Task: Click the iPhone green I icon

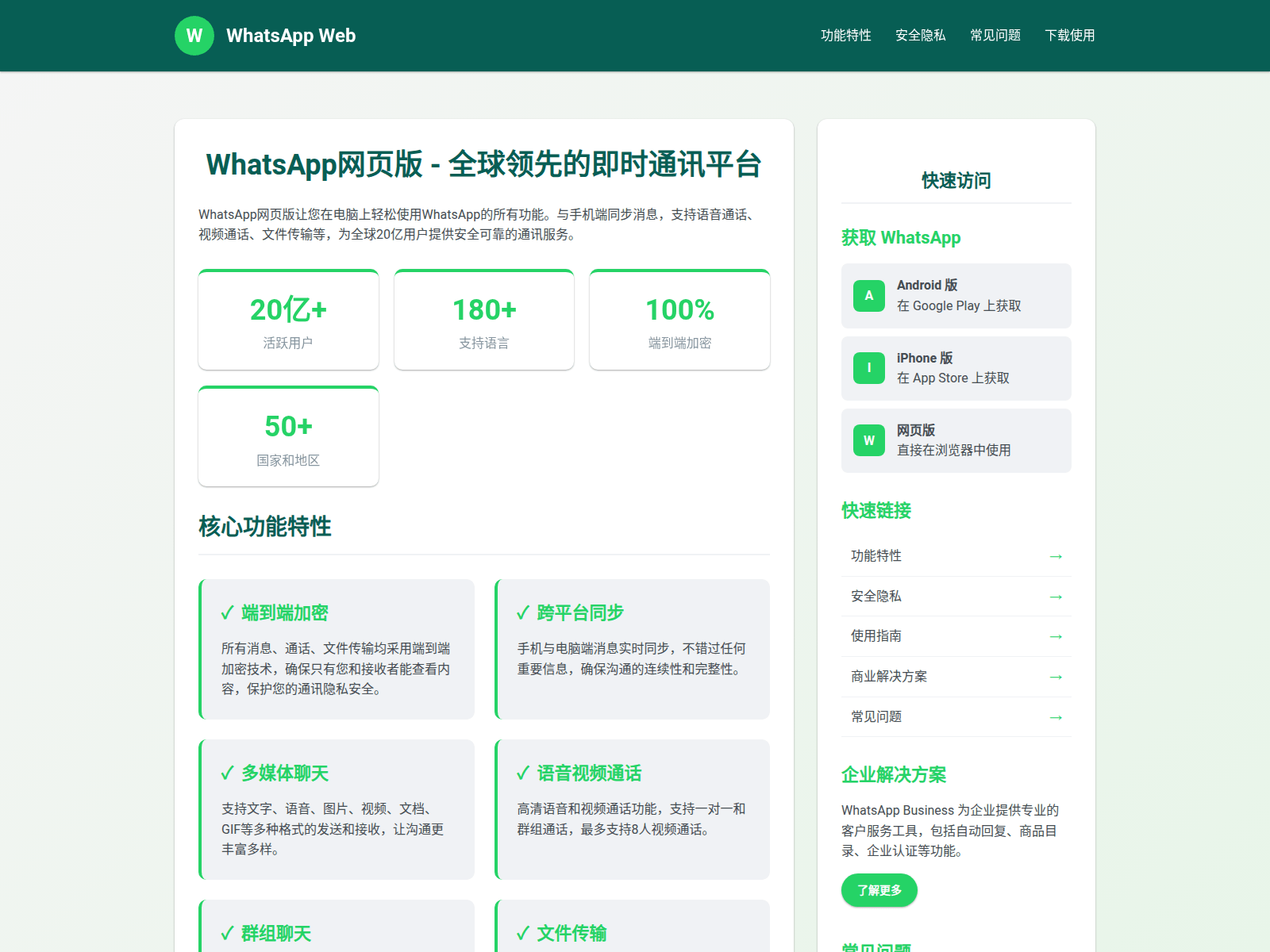Action: point(869,368)
